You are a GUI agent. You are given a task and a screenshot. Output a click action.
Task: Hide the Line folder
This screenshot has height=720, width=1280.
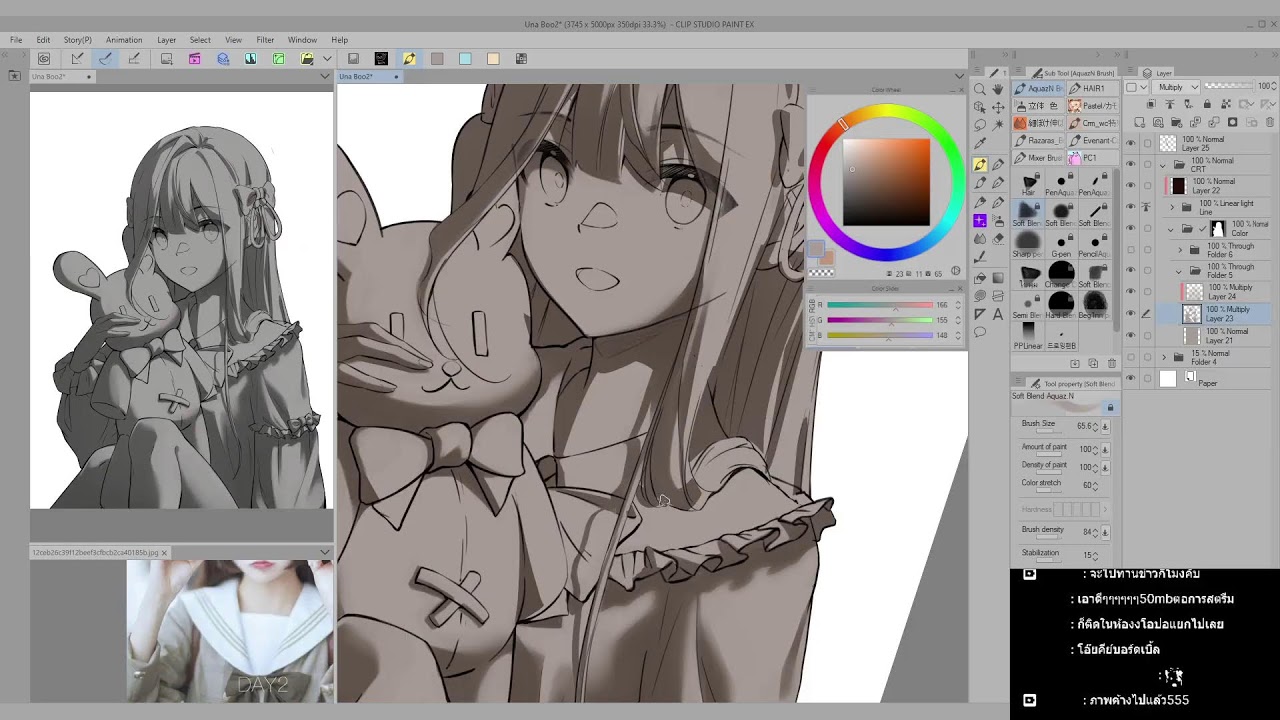pos(1131,207)
